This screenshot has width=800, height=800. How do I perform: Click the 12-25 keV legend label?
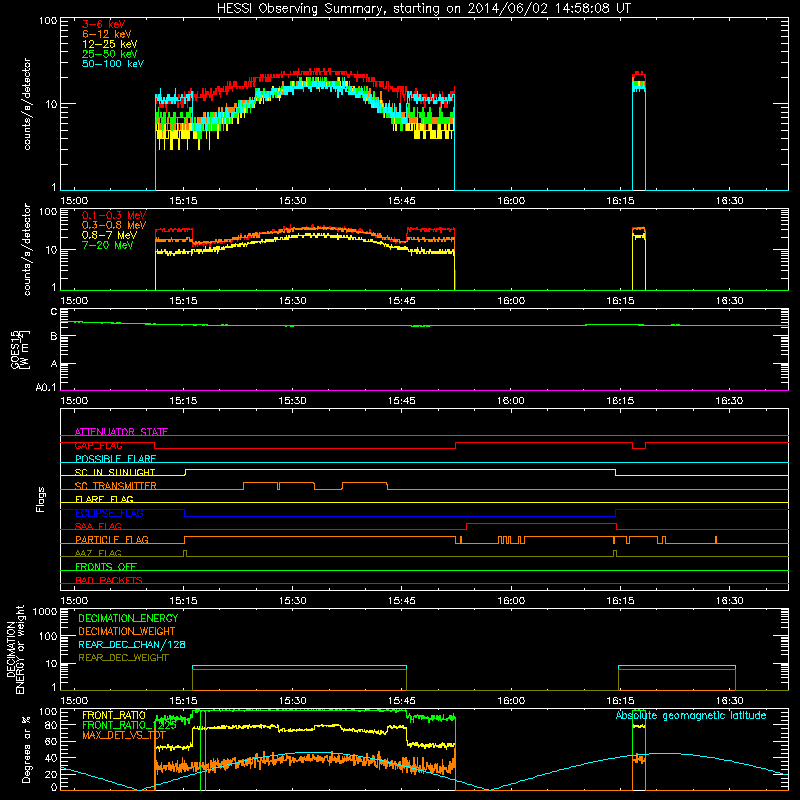point(110,44)
